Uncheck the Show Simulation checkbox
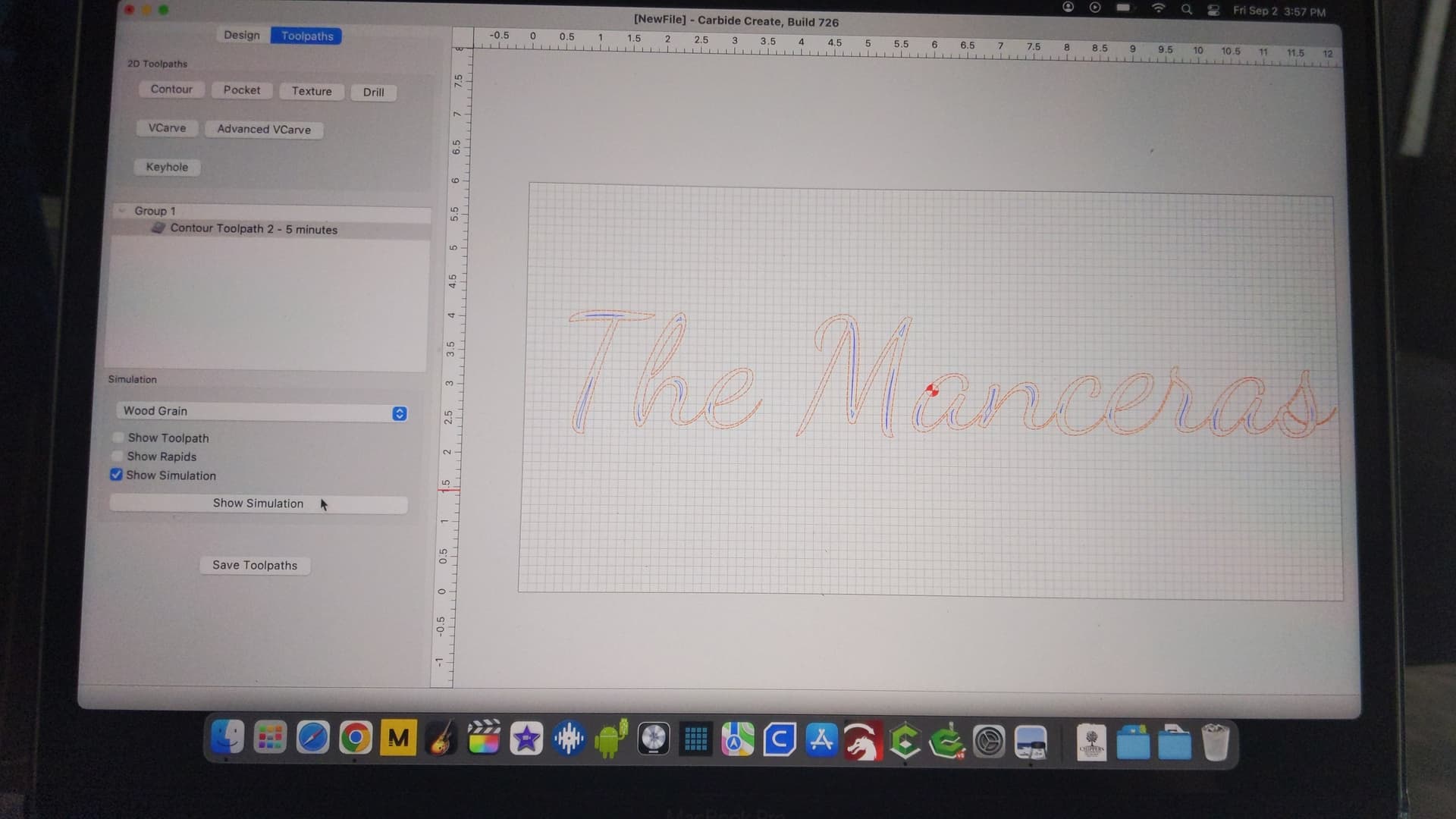 click(116, 475)
